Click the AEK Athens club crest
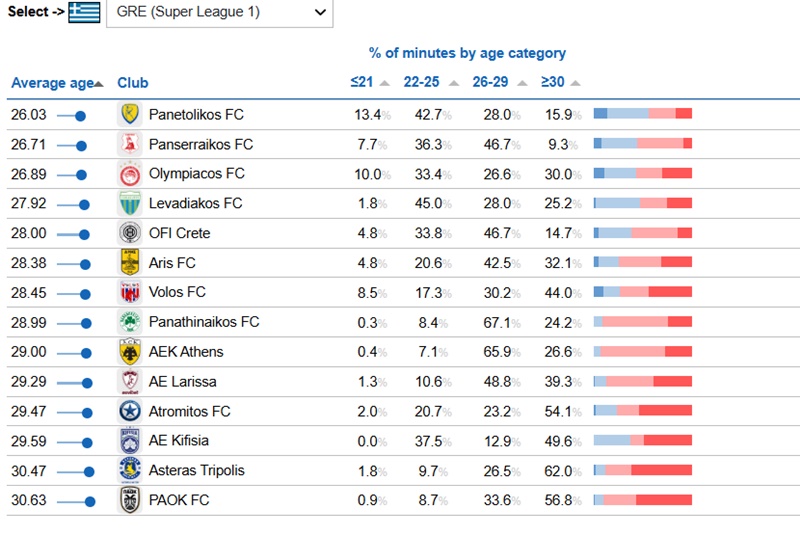Screen dimensions: 800x535 point(129,352)
